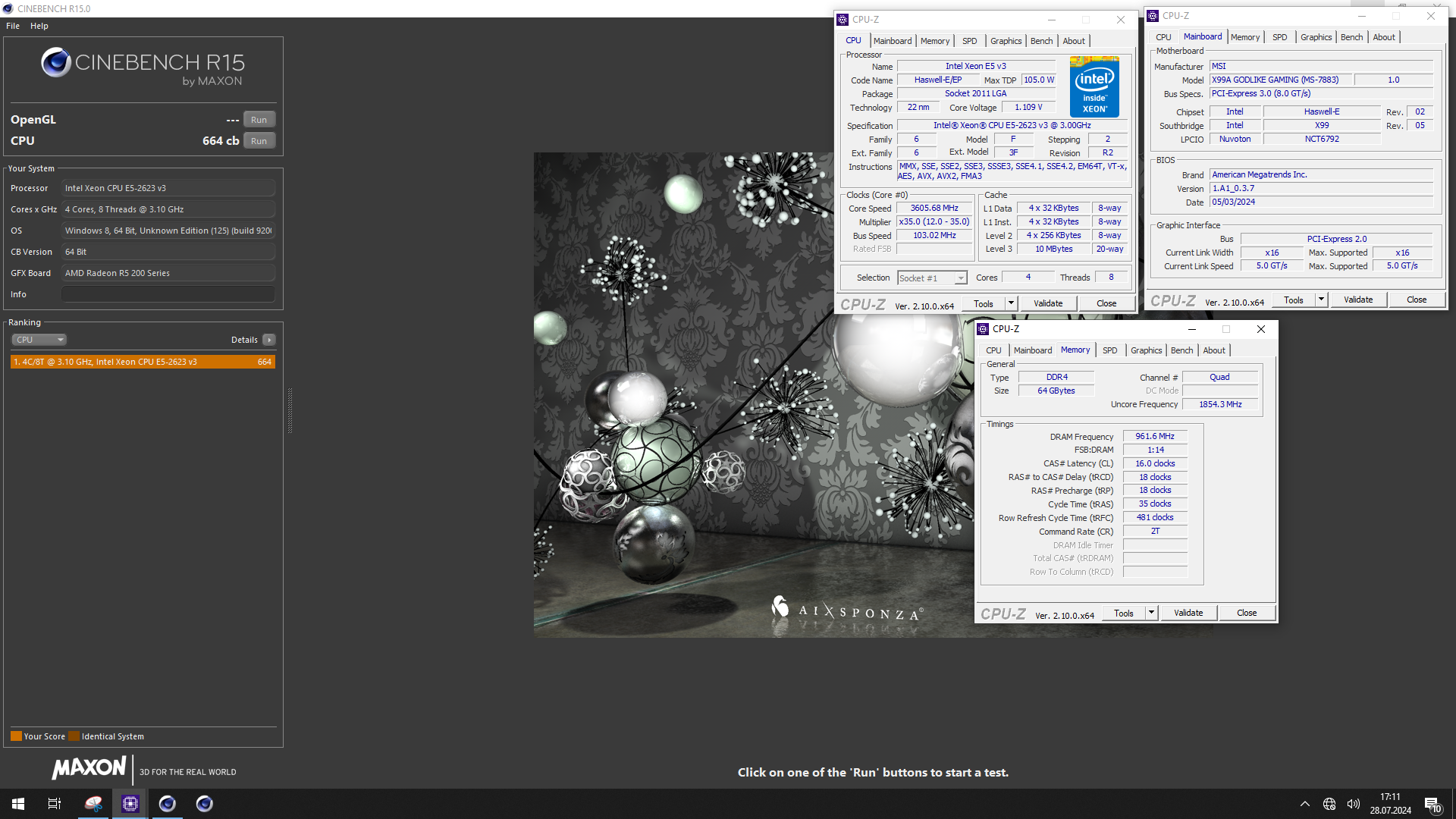
Task: Click the Intel Xeon inside logo
Action: click(1094, 86)
